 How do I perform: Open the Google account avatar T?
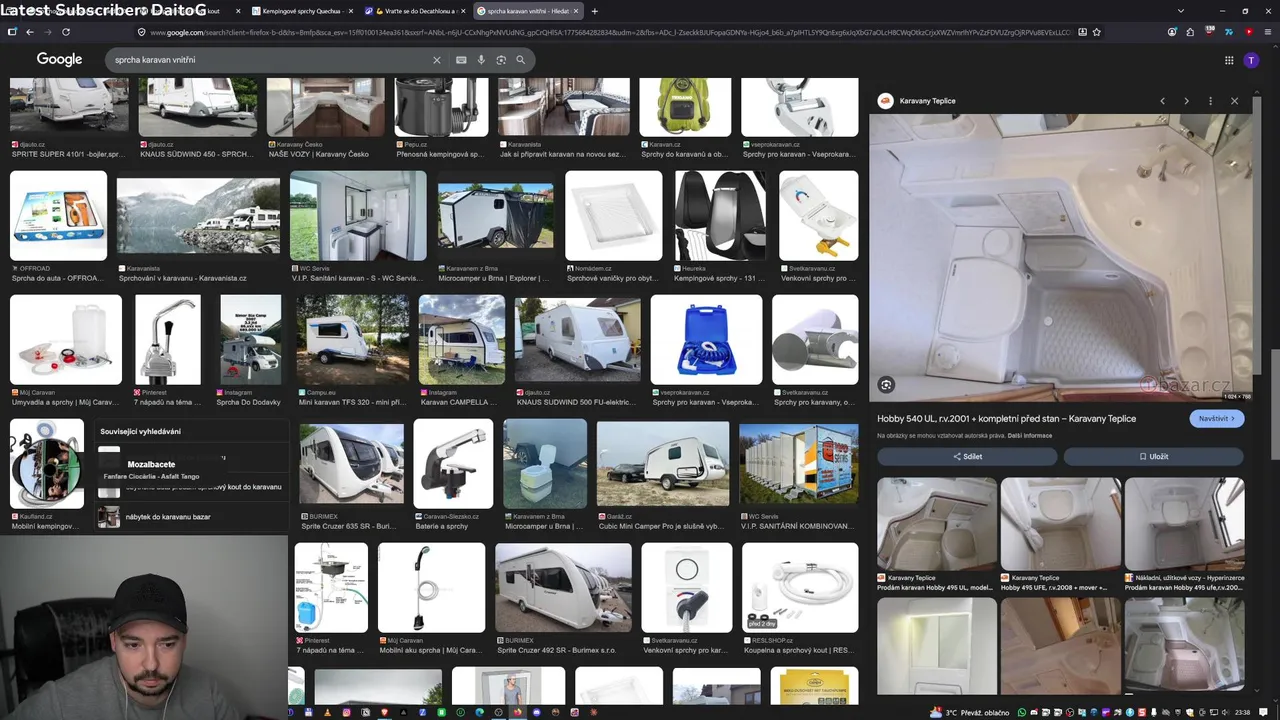[1251, 60]
